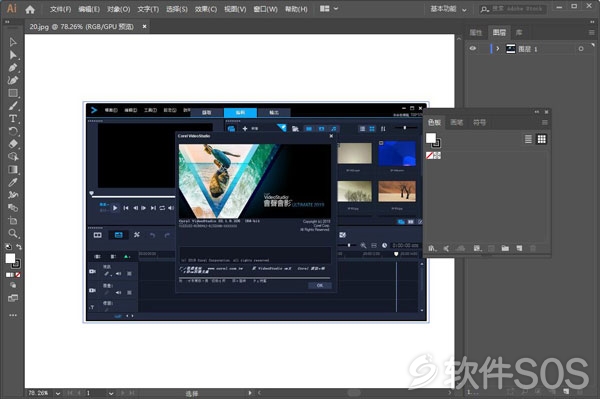Open swatch libraries menu icon

click(x=432, y=248)
